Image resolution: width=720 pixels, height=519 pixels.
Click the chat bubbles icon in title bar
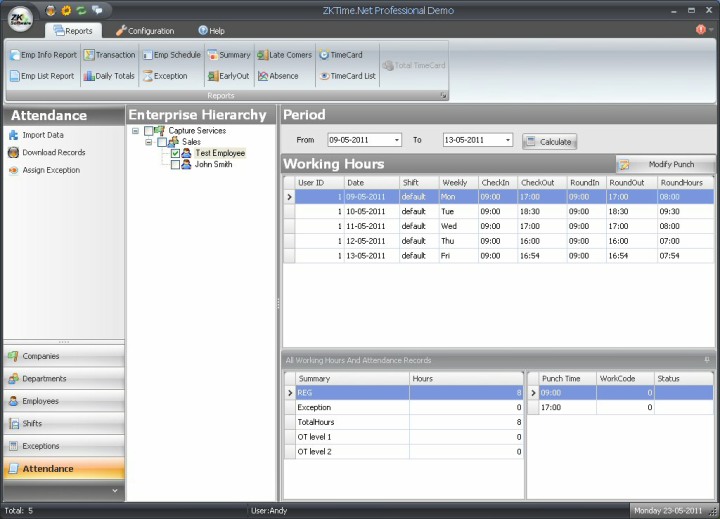click(x=97, y=10)
